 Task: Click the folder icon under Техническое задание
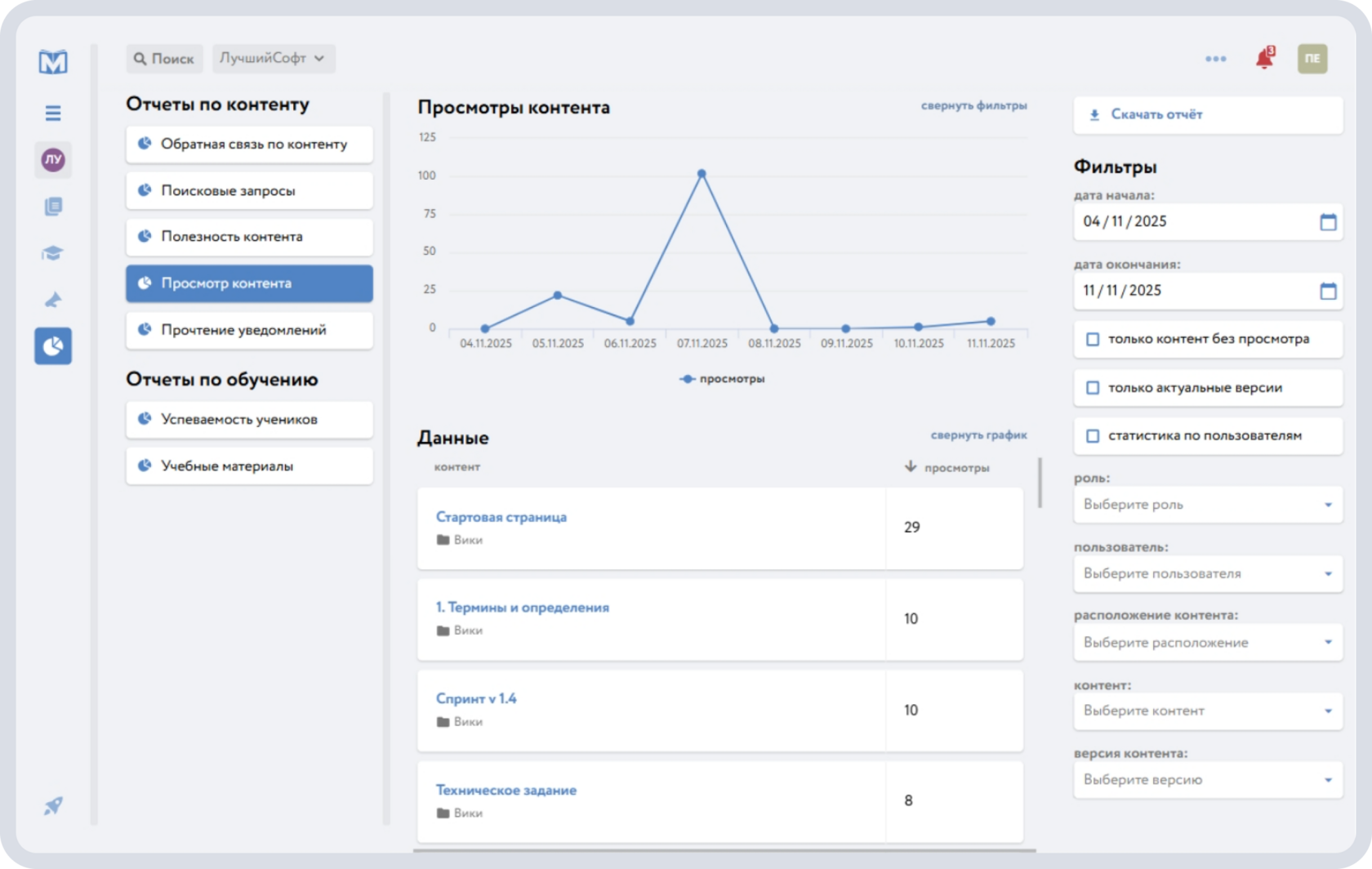pos(443,813)
